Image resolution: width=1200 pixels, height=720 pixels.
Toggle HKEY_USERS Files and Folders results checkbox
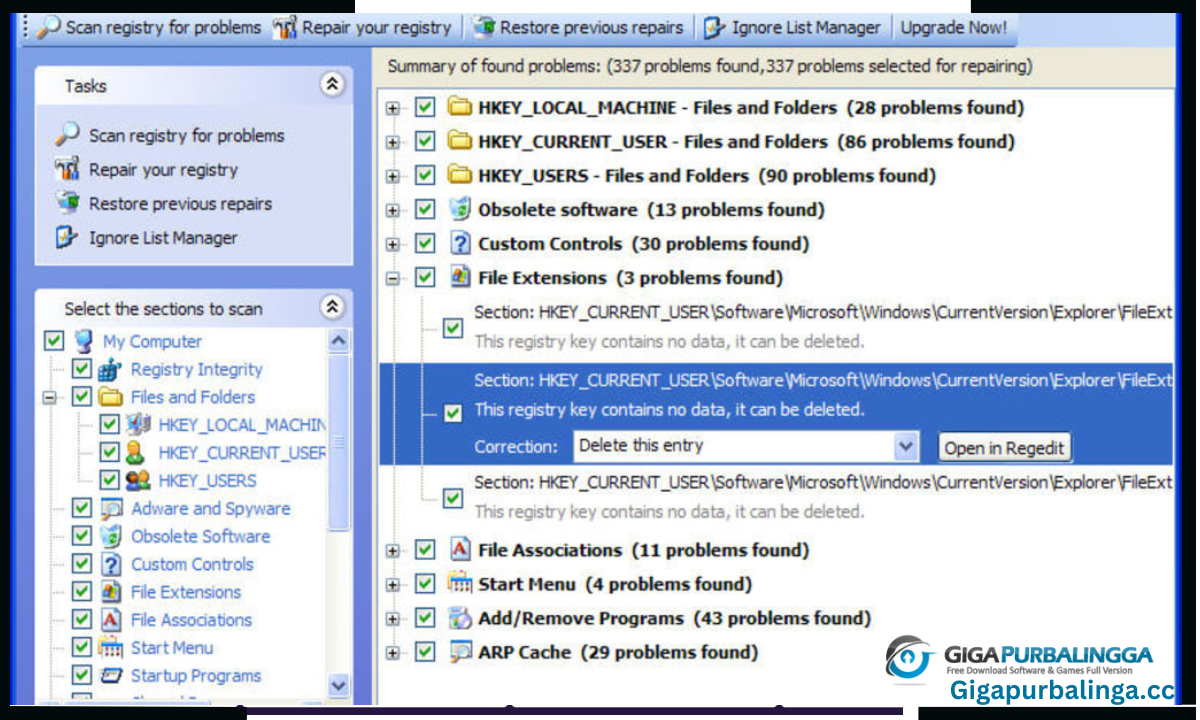(425, 175)
